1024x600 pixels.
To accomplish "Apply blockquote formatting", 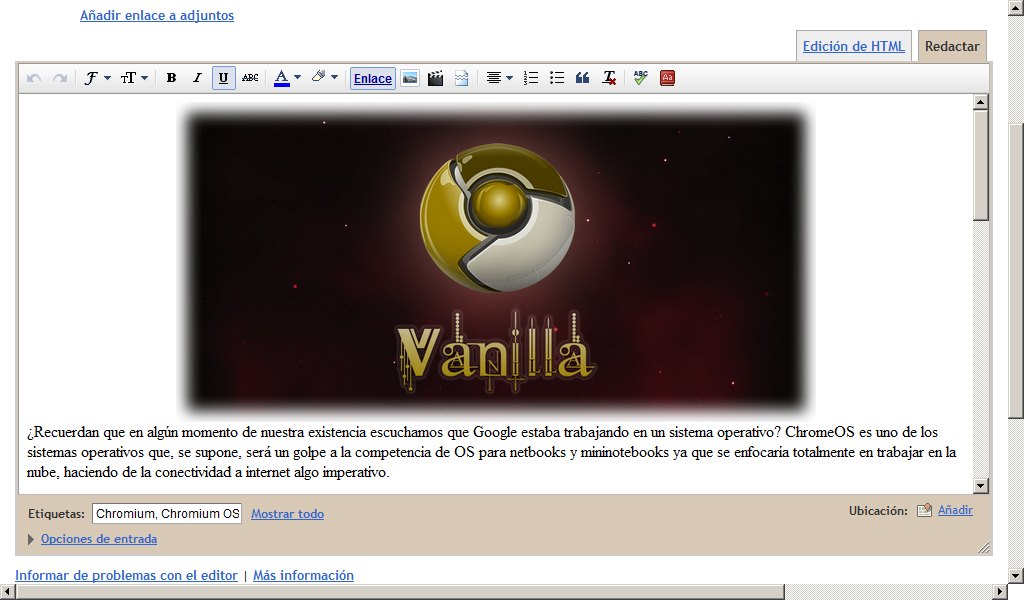I will pyautogui.click(x=583, y=78).
